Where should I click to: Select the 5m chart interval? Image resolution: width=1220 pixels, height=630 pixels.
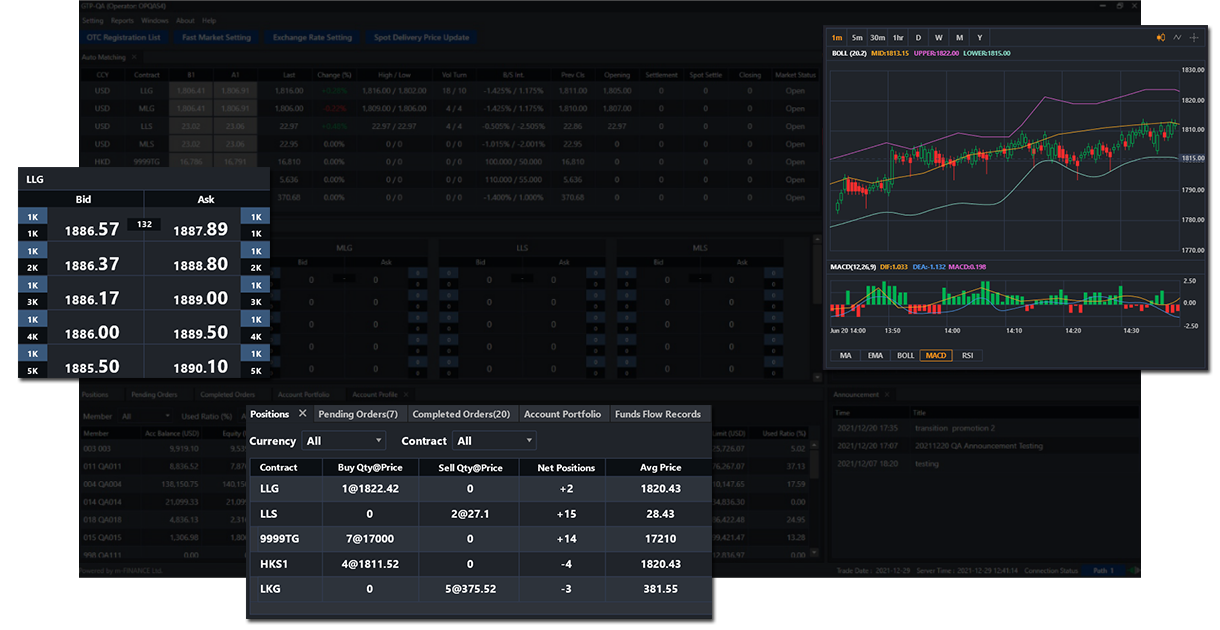click(857, 37)
